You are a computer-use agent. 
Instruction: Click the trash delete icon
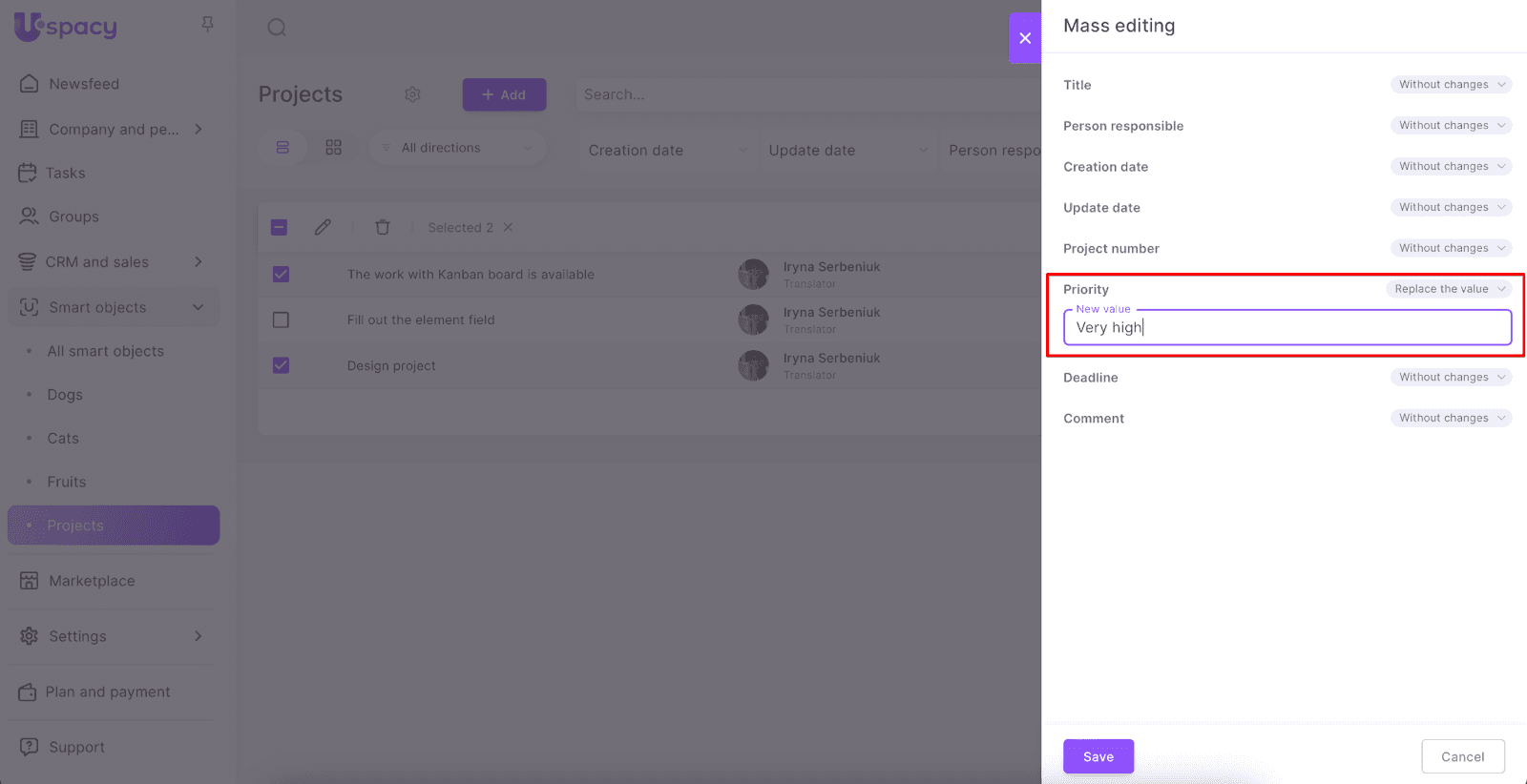pos(383,227)
